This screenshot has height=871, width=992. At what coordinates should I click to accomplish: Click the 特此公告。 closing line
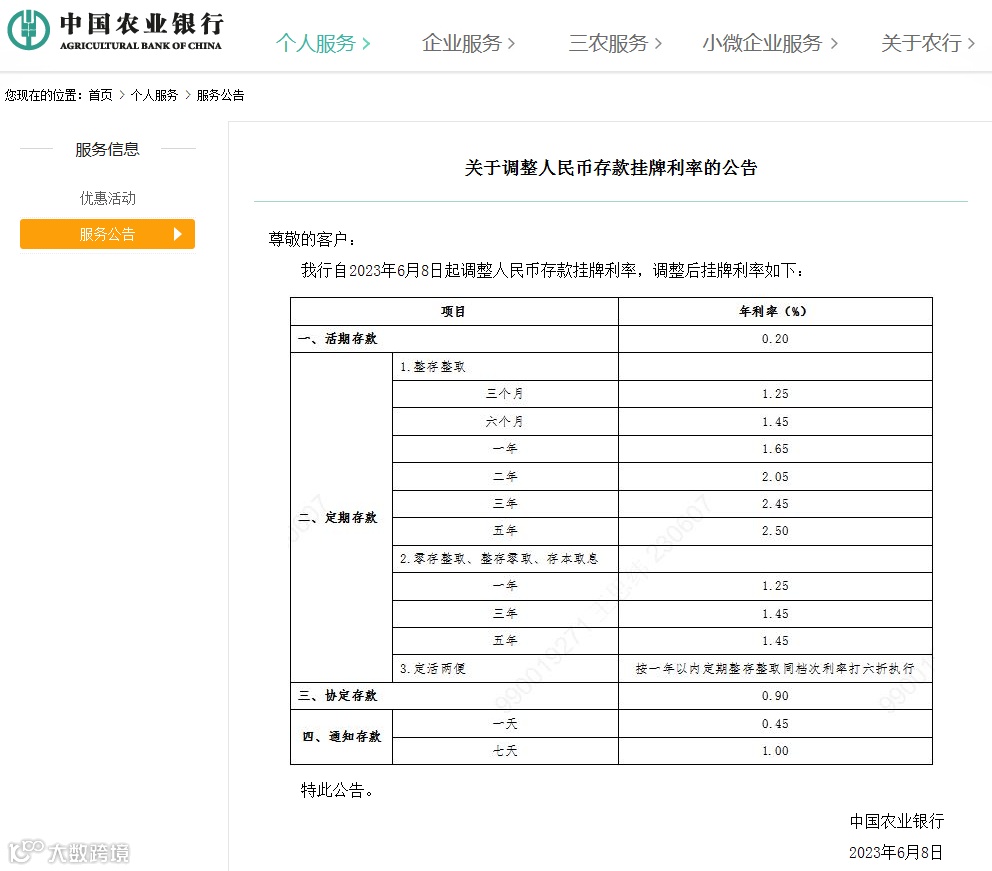coord(337,791)
